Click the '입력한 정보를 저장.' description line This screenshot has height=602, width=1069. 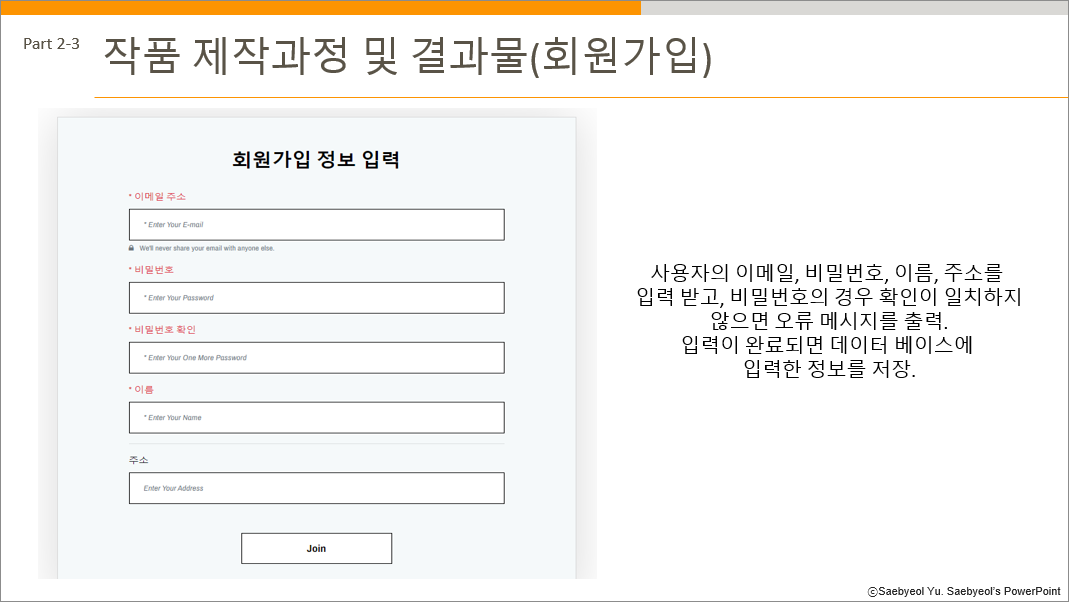[830, 369]
